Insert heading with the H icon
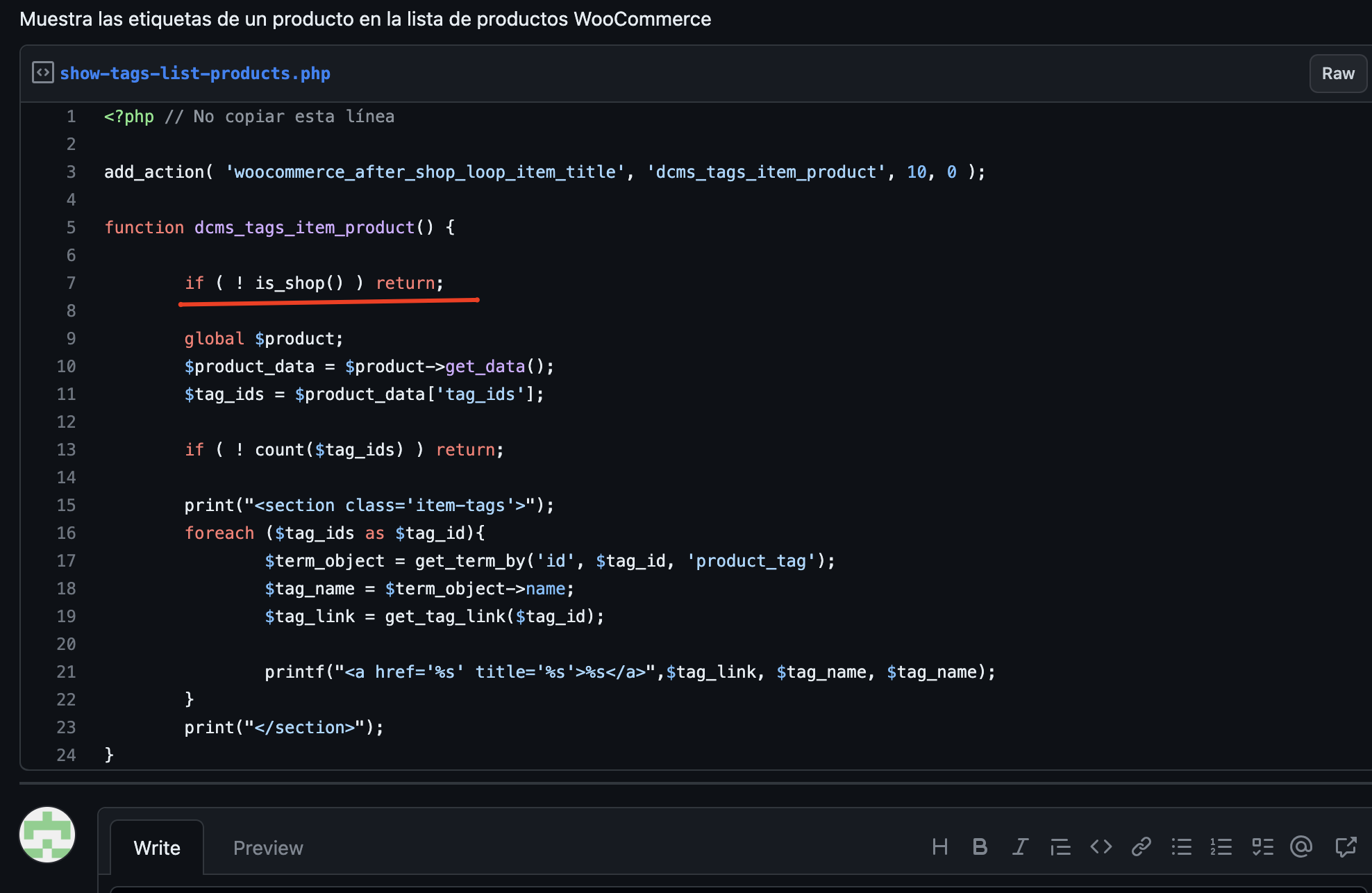 (x=939, y=846)
